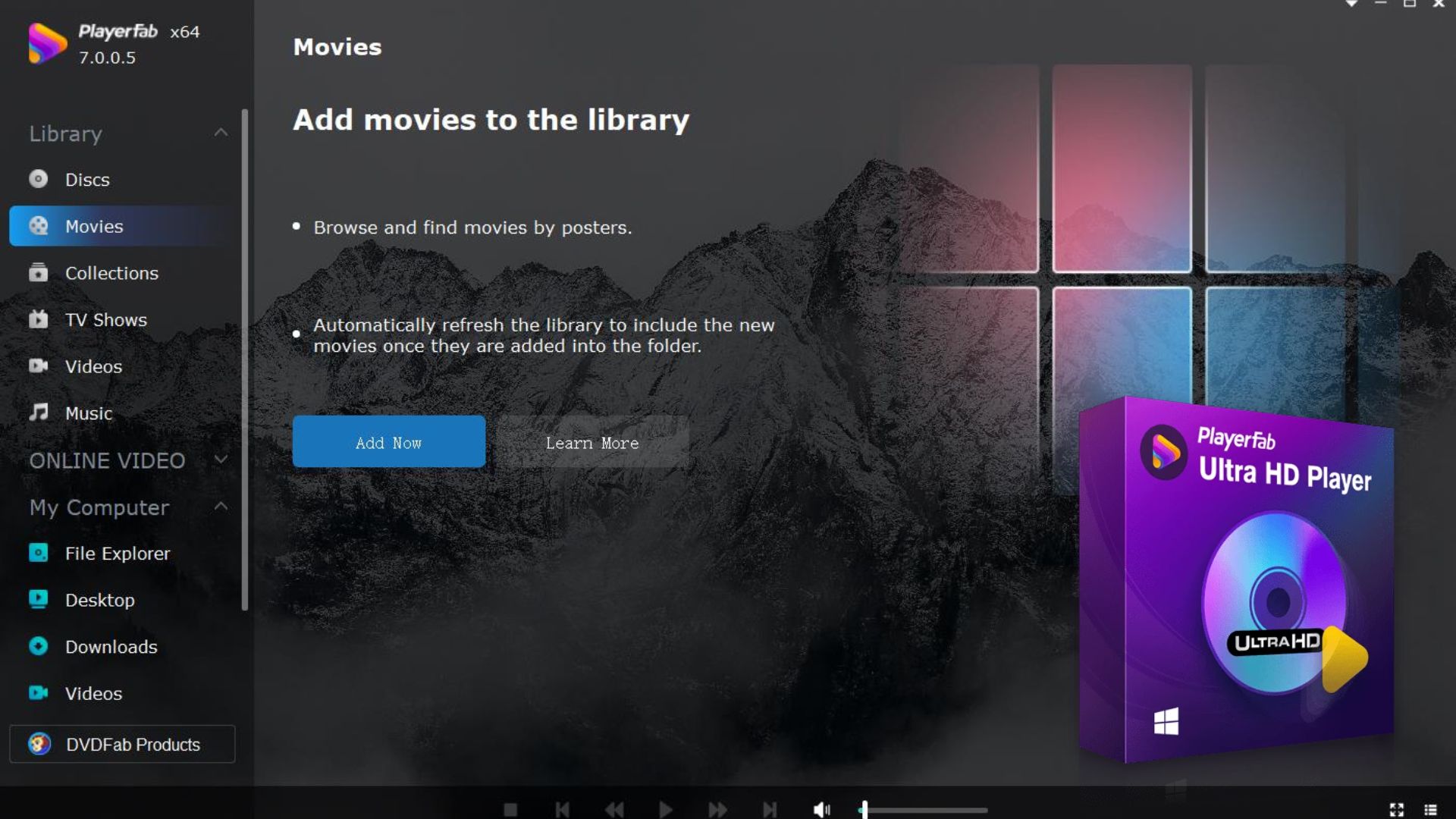1456x819 pixels.
Task: Click the Desktop icon in the sidebar
Action: 38,600
